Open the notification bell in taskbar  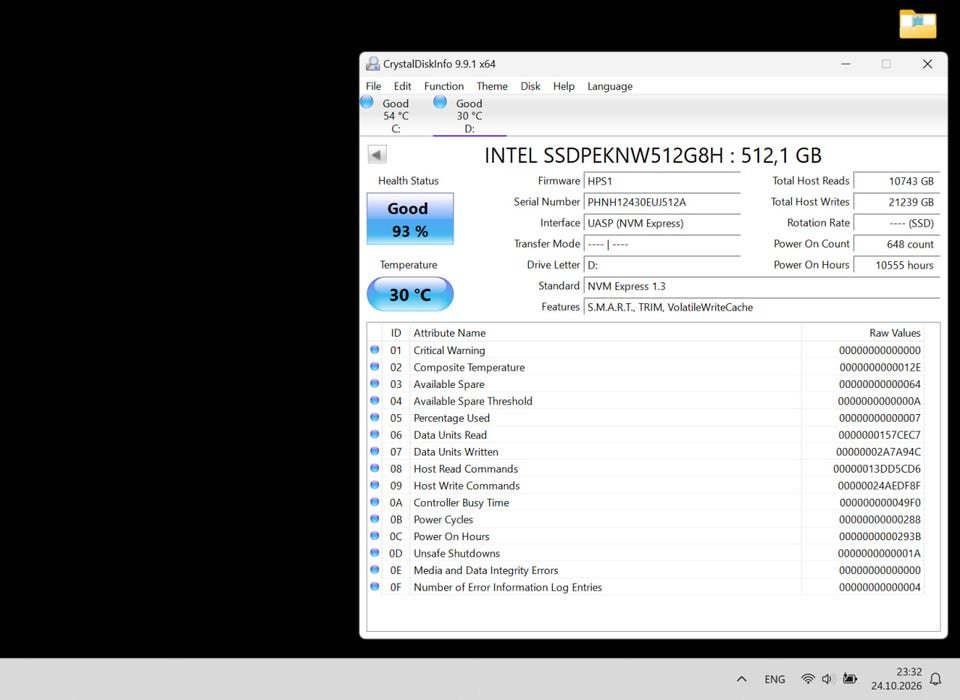(936, 679)
